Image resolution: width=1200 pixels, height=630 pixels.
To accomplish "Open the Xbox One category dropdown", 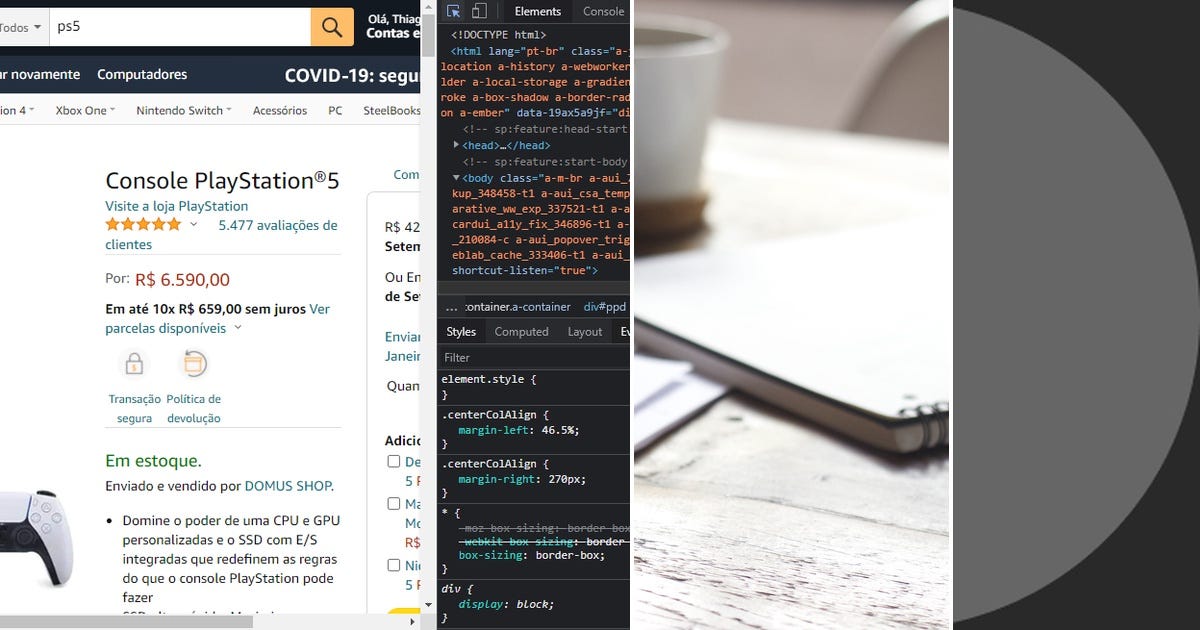I will pos(84,110).
